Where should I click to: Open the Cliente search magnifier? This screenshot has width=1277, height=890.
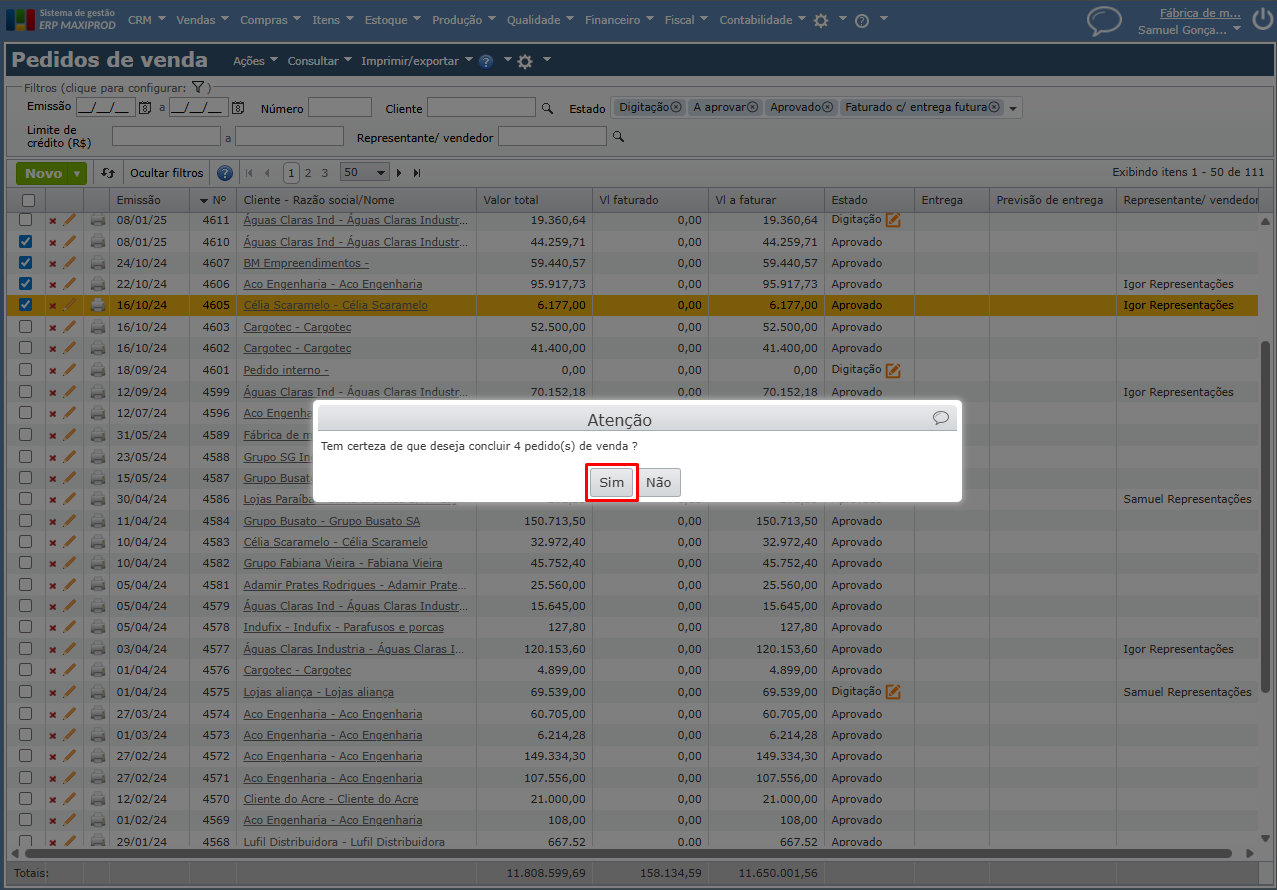coord(547,108)
